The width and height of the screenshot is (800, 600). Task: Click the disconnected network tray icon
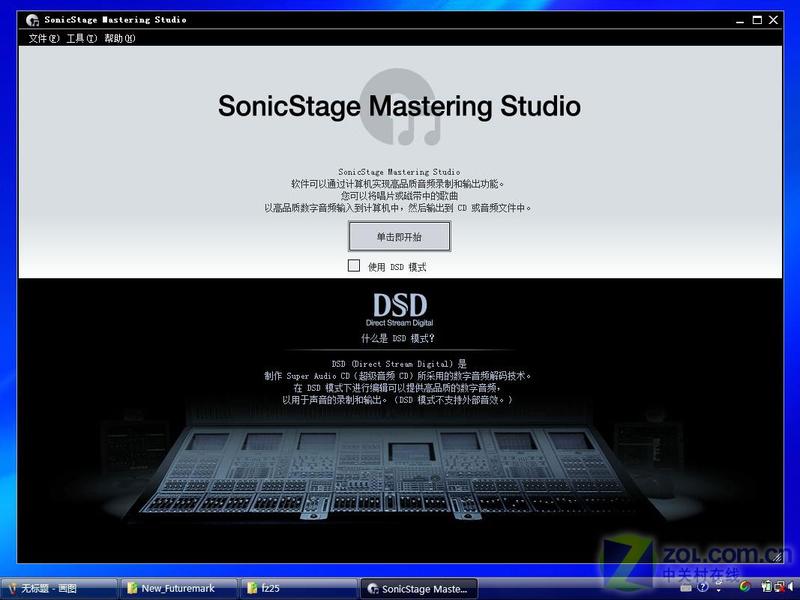coord(780,587)
